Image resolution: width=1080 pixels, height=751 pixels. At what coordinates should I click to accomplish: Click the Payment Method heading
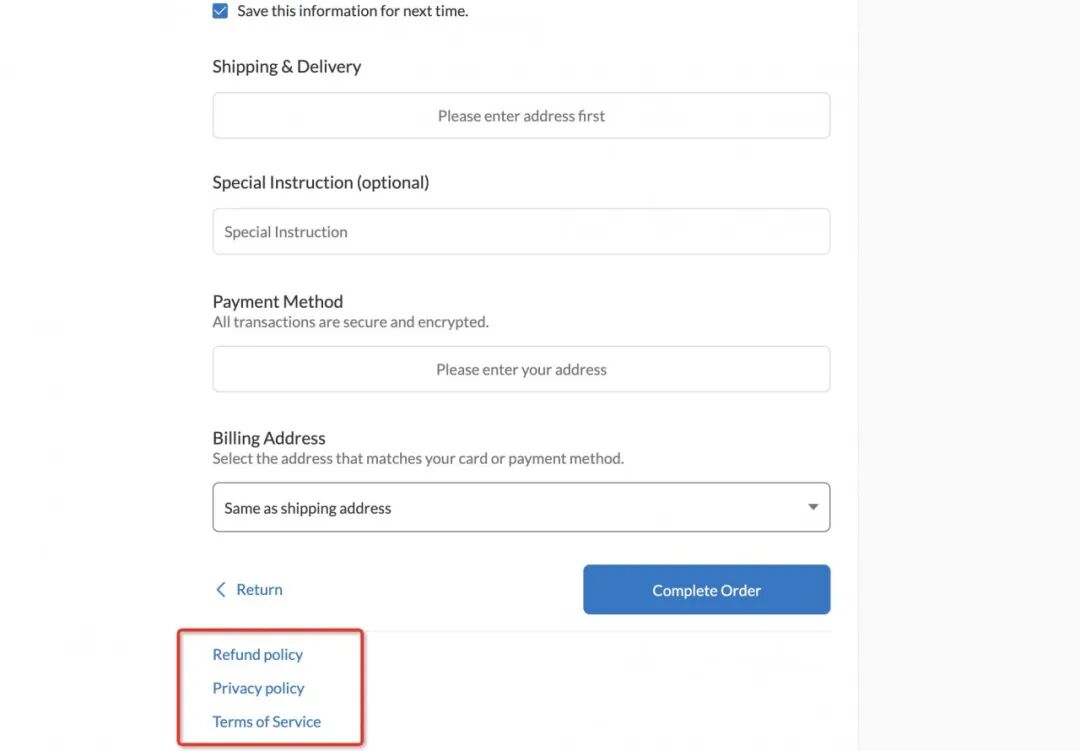tap(278, 301)
